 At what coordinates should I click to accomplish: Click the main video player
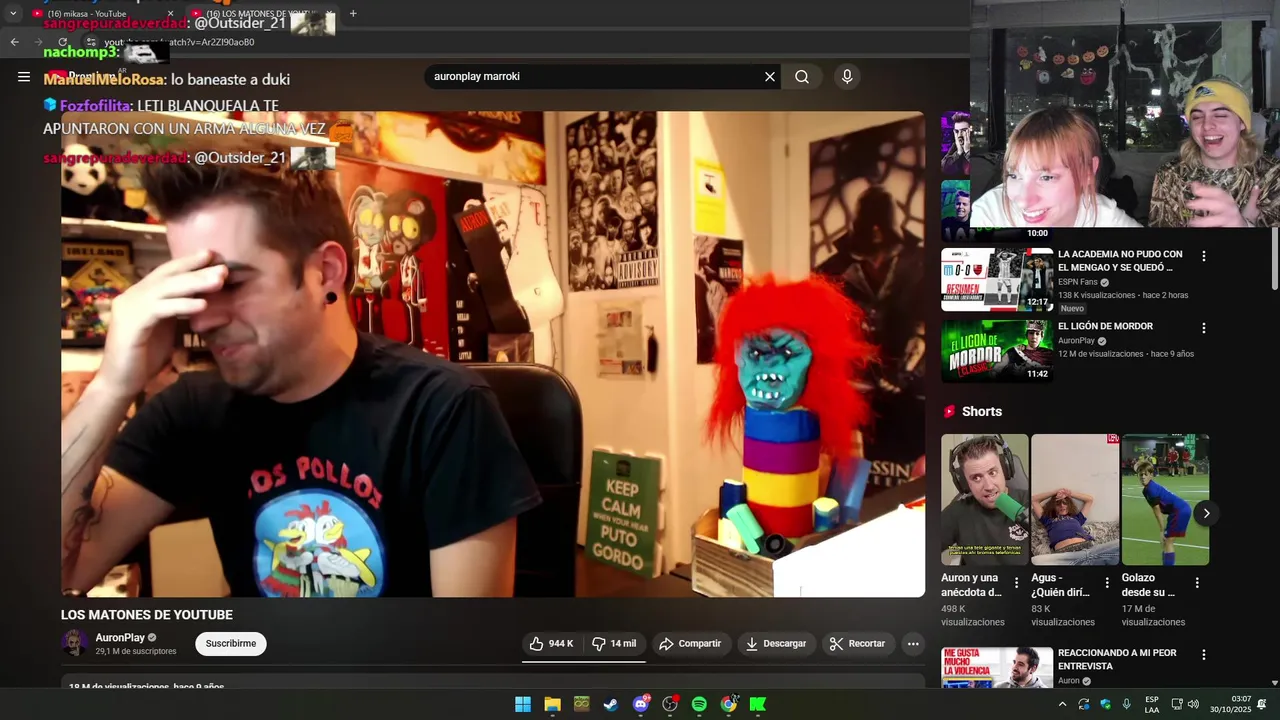[x=493, y=354]
